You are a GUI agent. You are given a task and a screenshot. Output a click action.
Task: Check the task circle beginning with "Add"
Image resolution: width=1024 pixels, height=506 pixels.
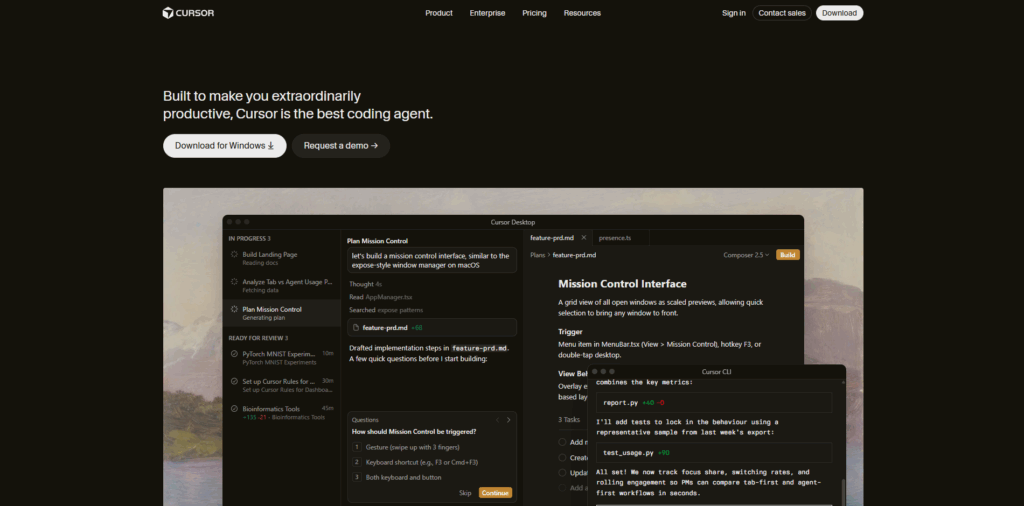[x=562, y=442]
